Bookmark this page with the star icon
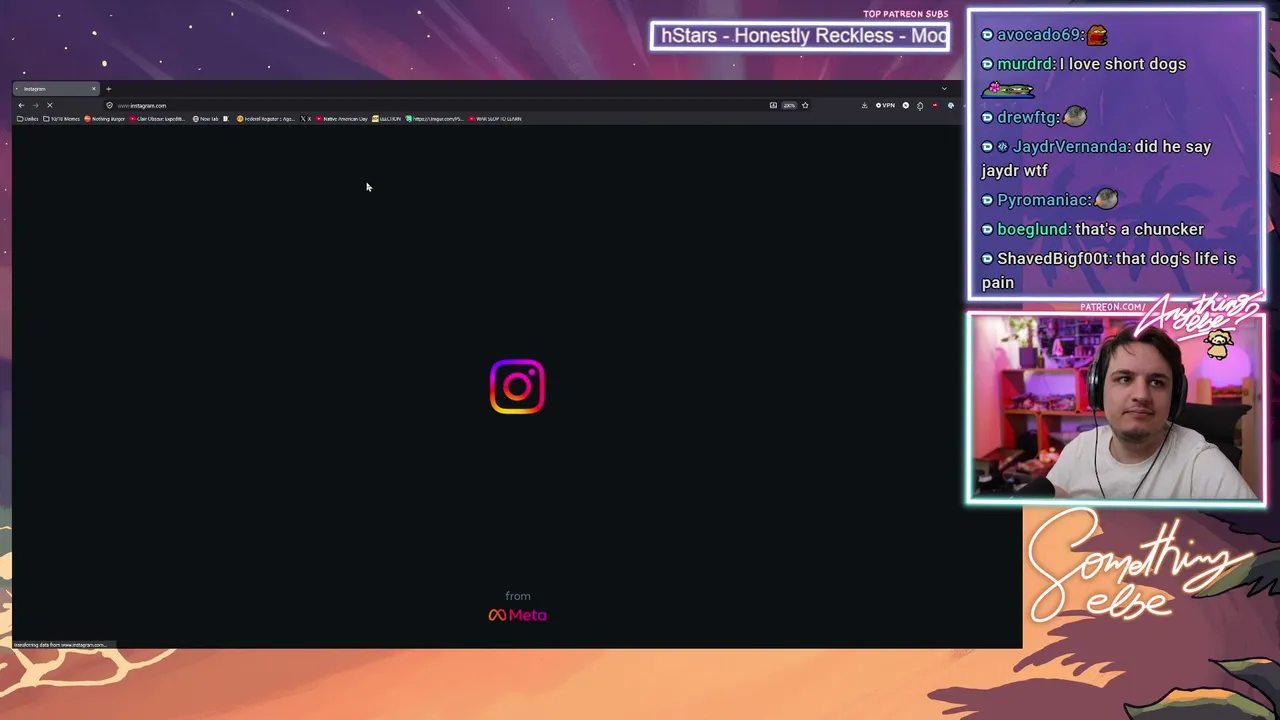This screenshot has width=1280, height=720. (x=805, y=105)
